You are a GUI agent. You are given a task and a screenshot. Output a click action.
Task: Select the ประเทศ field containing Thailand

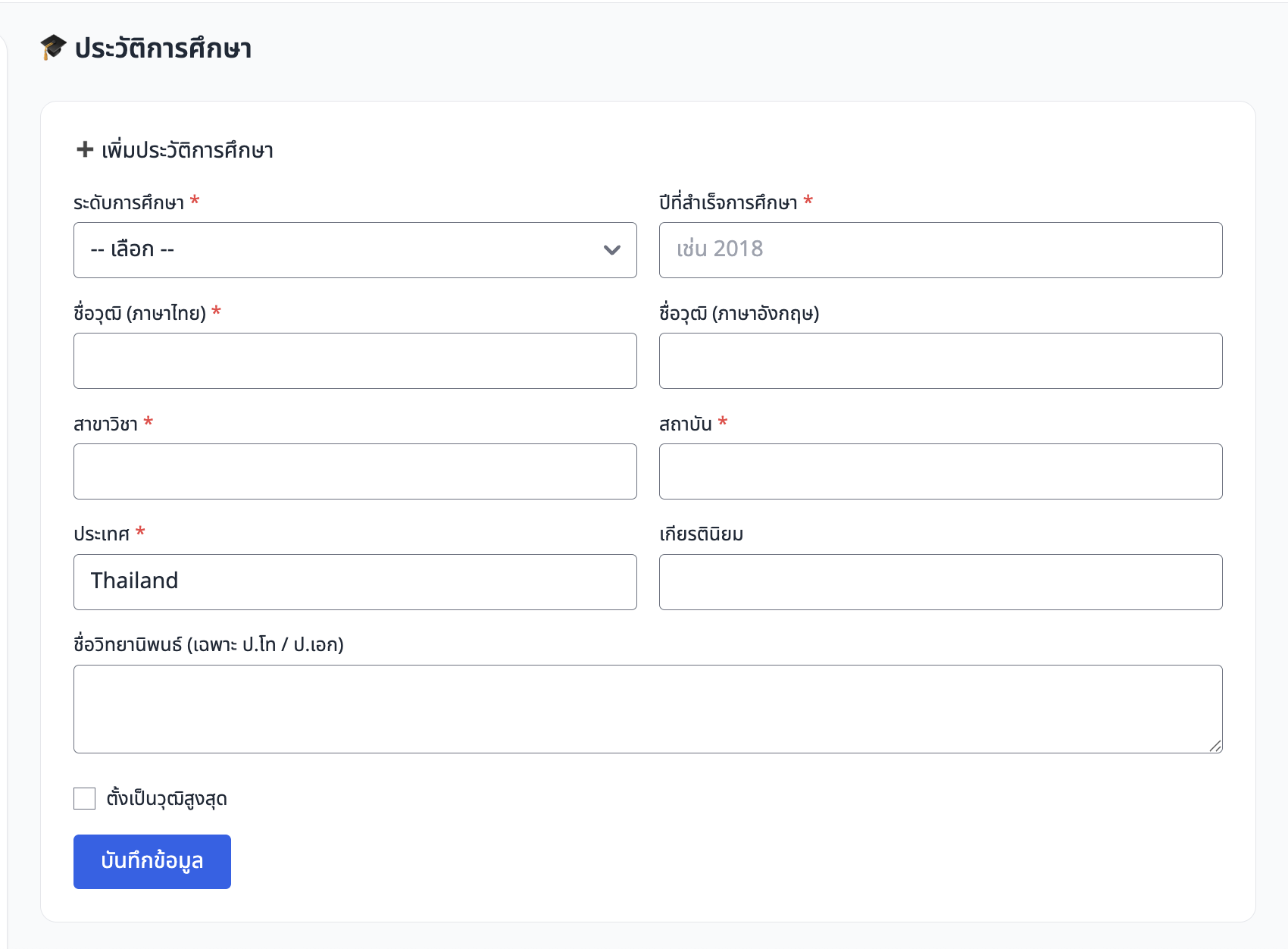(x=355, y=582)
